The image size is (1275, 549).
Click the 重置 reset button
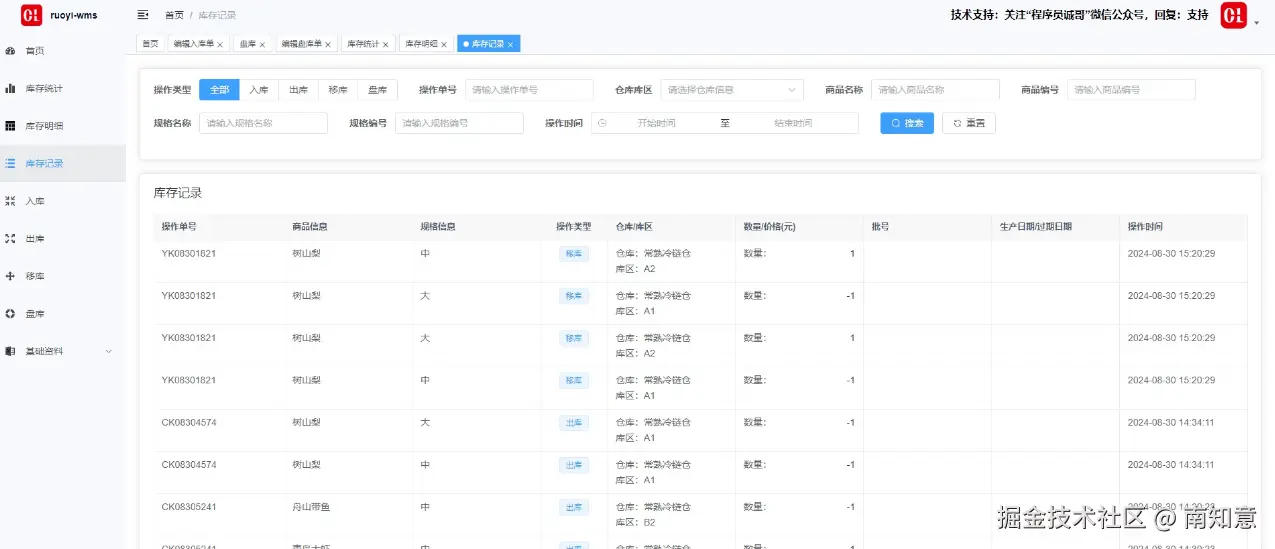pyautogui.click(x=969, y=123)
